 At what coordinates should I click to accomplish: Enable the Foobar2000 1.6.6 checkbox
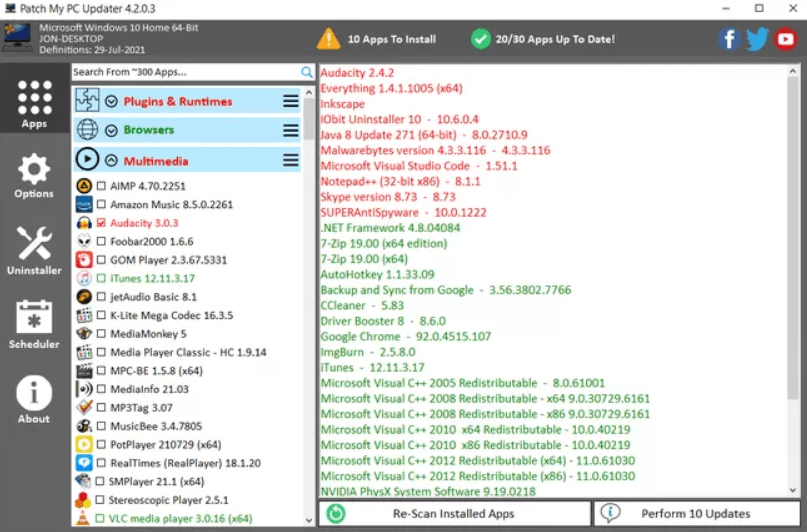pyautogui.click(x=101, y=241)
